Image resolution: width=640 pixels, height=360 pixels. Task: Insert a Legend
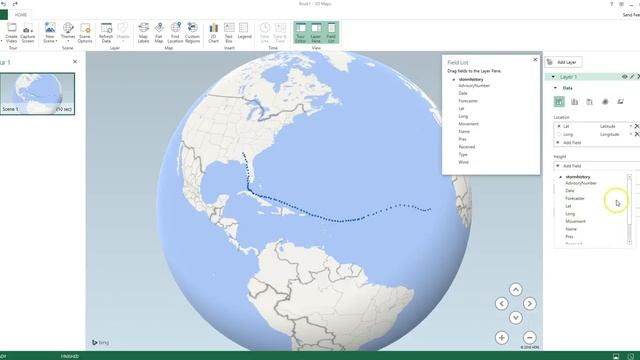tap(244, 31)
